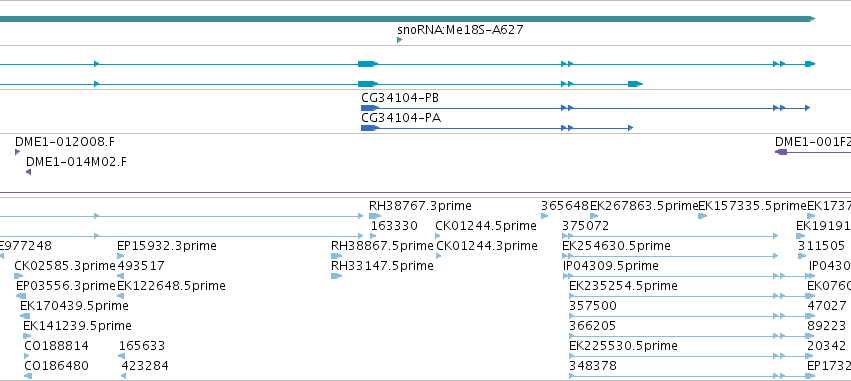Screen dimensions: 851x381
Task: Select the CK01244.3prime label
Action: coord(487,246)
